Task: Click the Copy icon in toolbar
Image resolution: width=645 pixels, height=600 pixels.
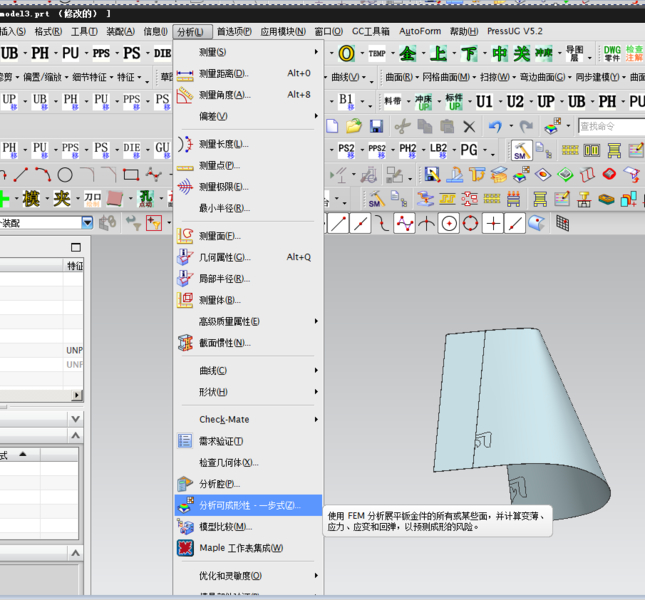Action: [x=425, y=126]
